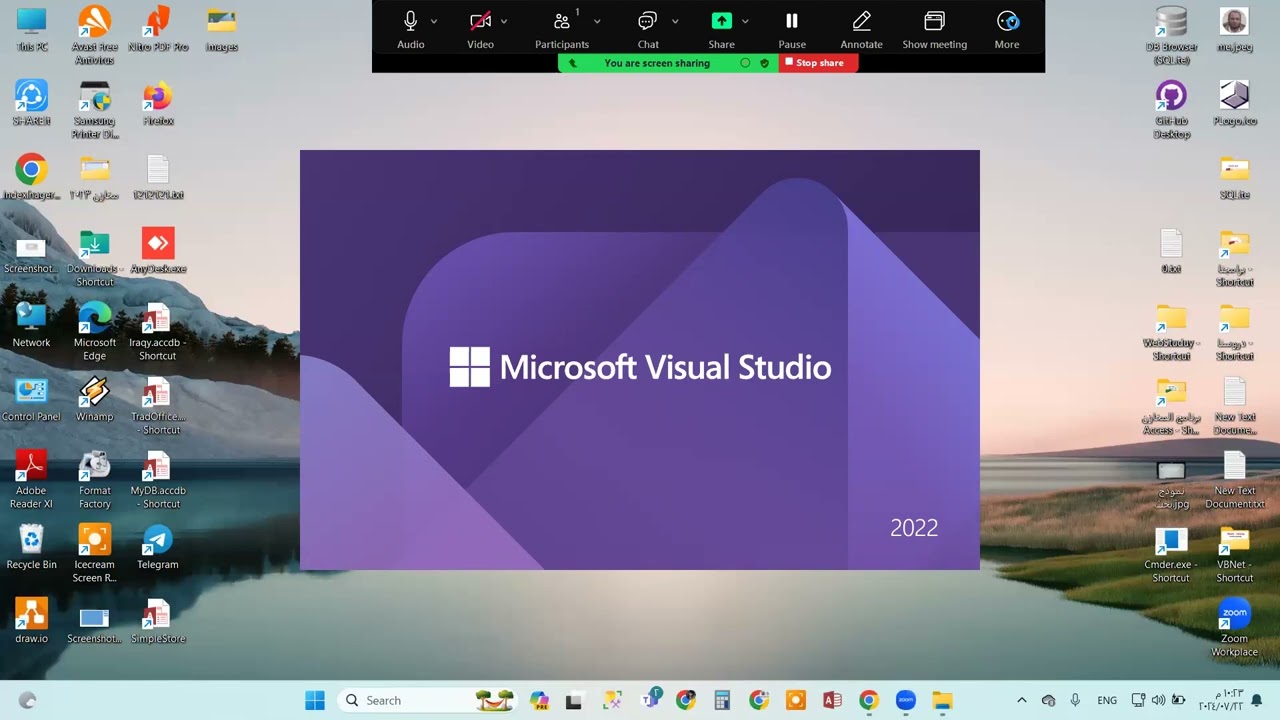This screenshot has height=720, width=1280.
Task: Select Adobe Reader XI icon
Action: pos(31,480)
